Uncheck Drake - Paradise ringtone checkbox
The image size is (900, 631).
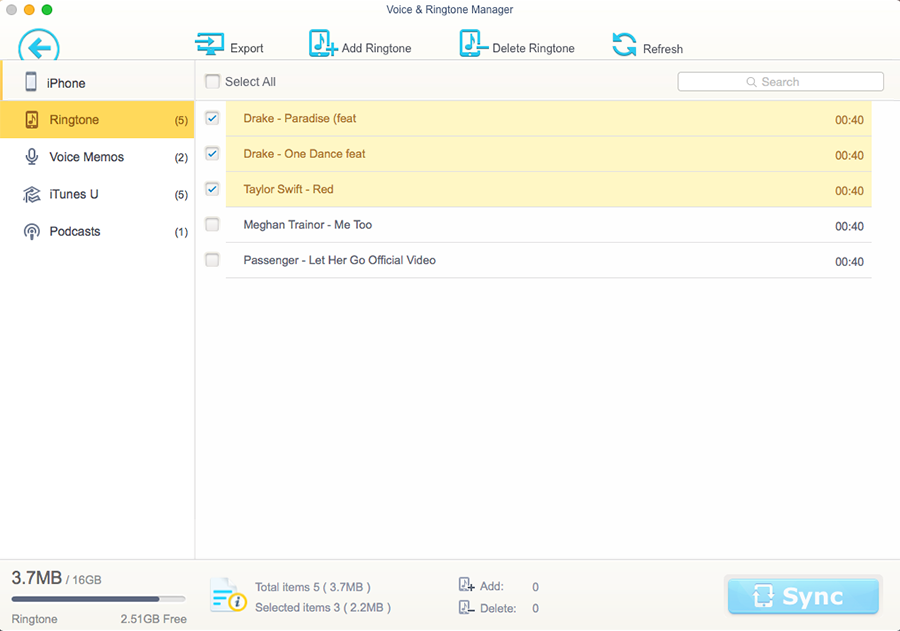[x=212, y=118]
